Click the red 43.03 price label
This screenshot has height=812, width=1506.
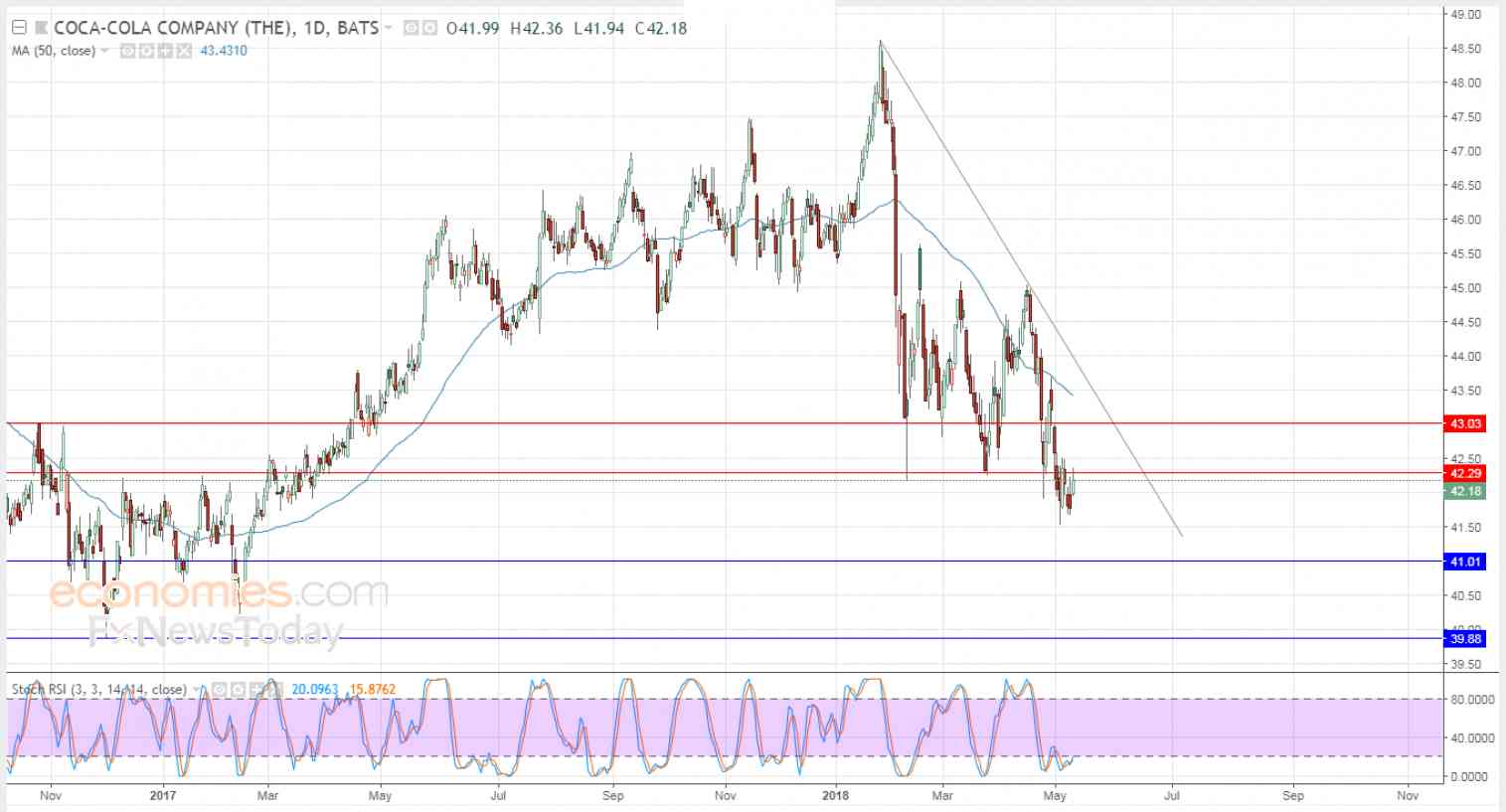tap(1465, 423)
